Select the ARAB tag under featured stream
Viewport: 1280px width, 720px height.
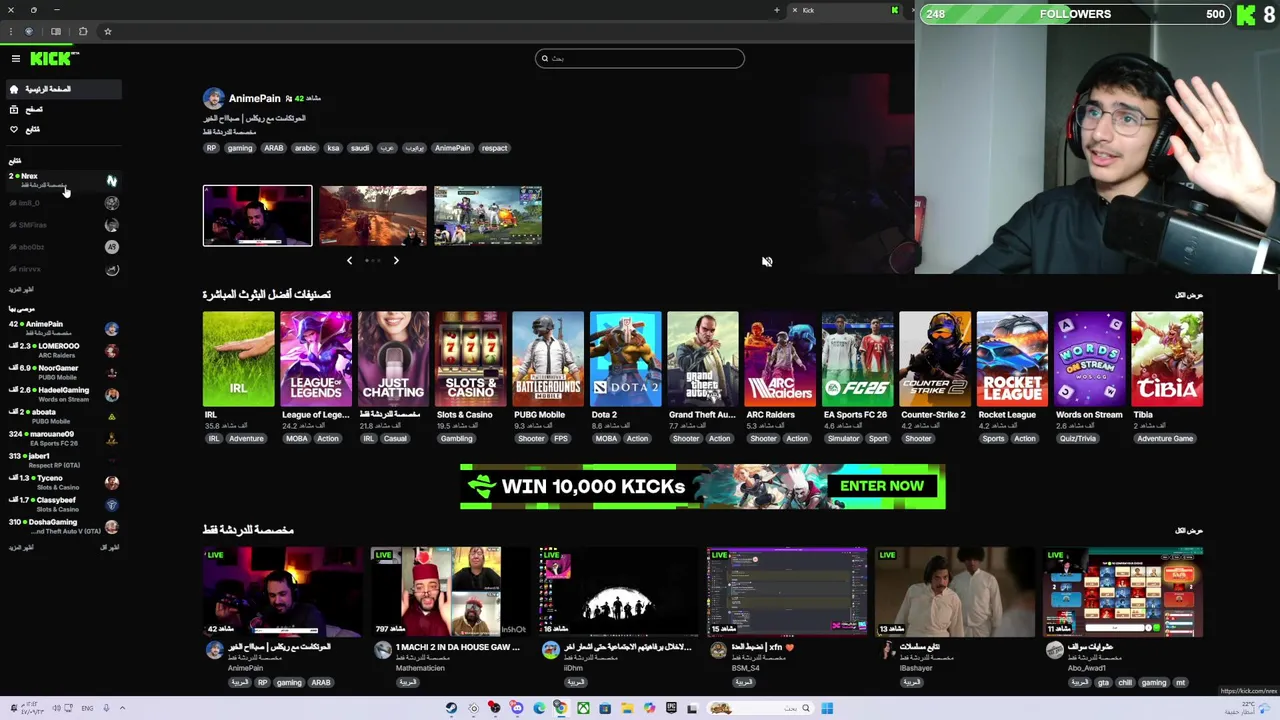(x=273, y=148)
